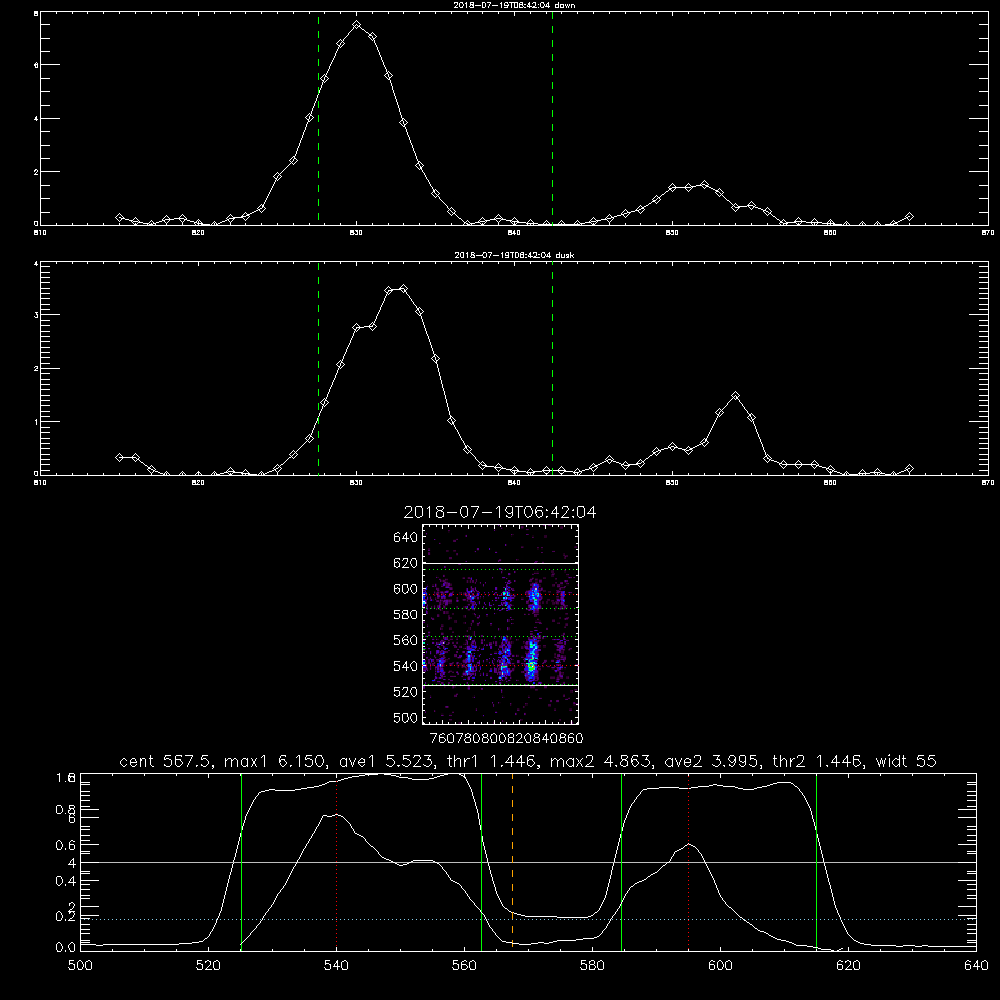Screen dimensions: 1000x1000
Task: Click the last data point of the dawn curve near 865
Action: (909, 217)
